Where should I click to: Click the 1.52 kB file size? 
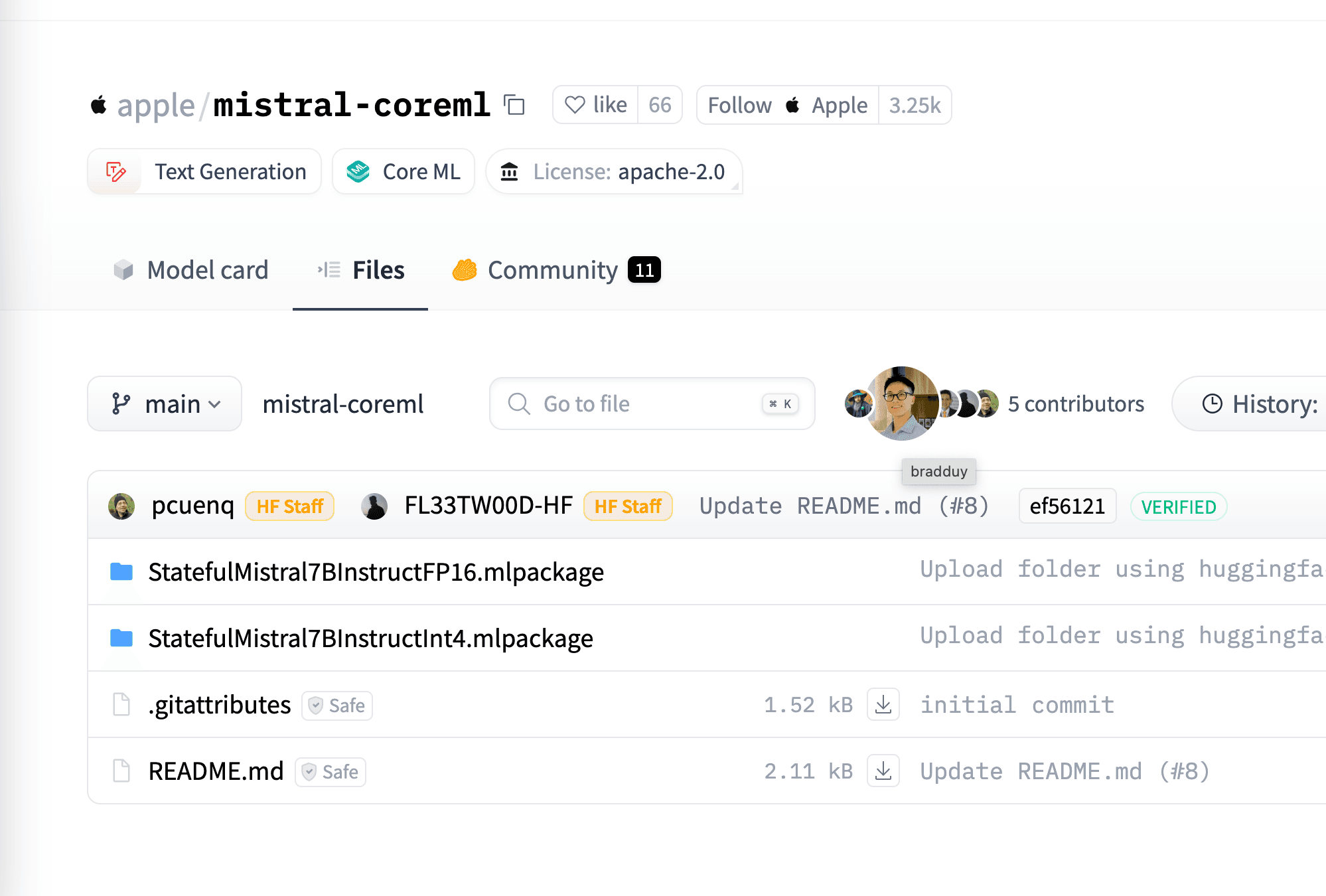click(808, 704)
